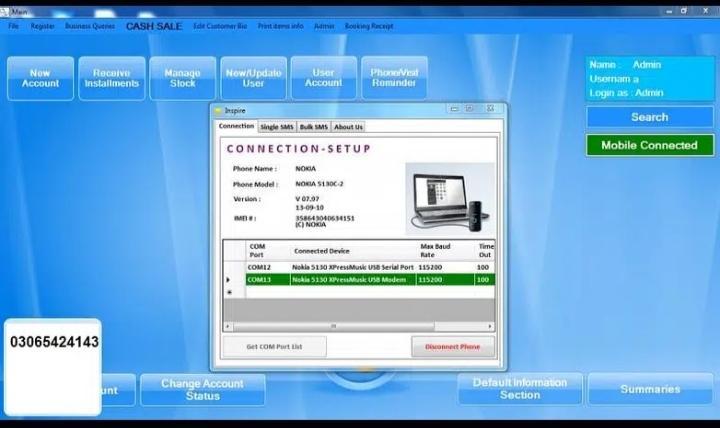
Task: Select the COM12 port row
Action: click(359, 267)
